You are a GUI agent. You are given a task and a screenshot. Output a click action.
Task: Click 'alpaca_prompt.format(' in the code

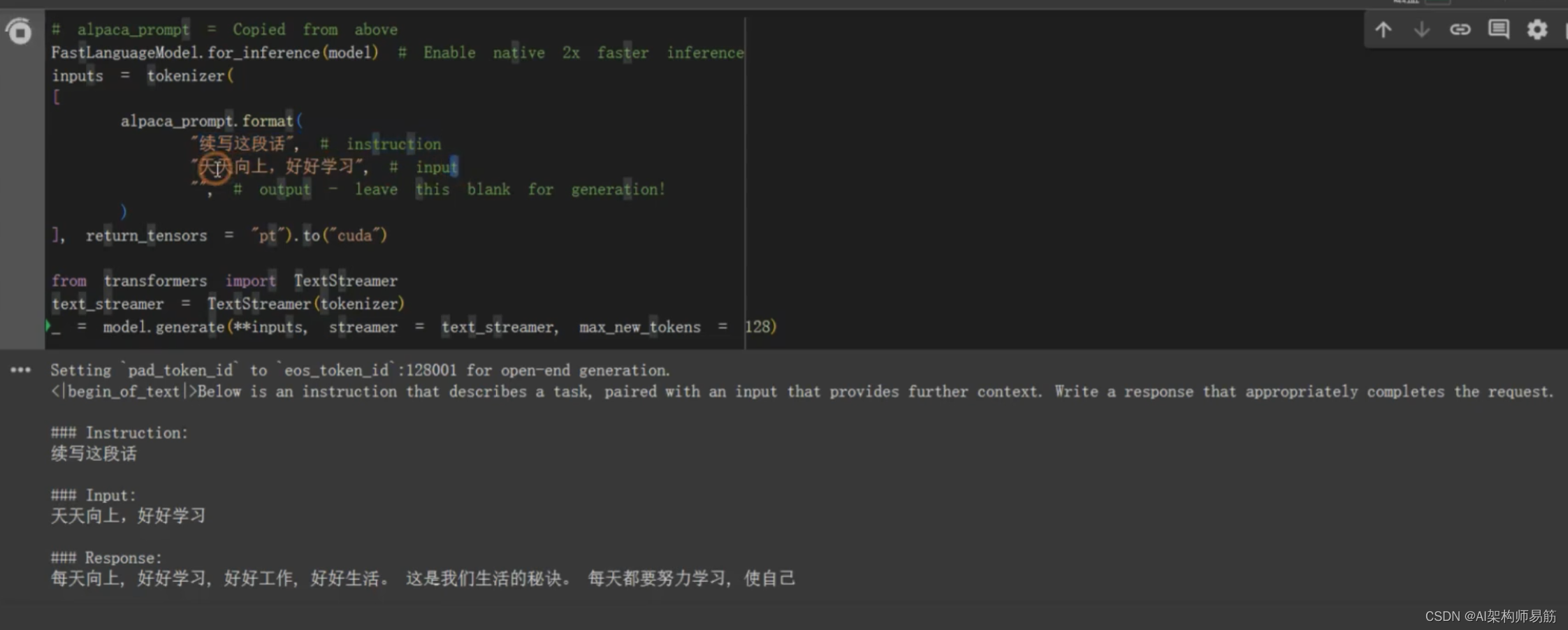pyautogui.click(x=212, y=121)
